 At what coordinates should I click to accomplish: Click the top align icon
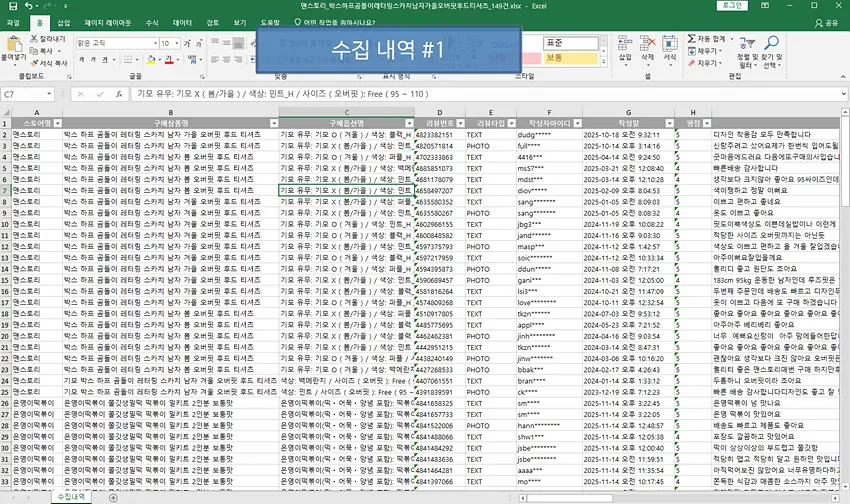[215, 43]
